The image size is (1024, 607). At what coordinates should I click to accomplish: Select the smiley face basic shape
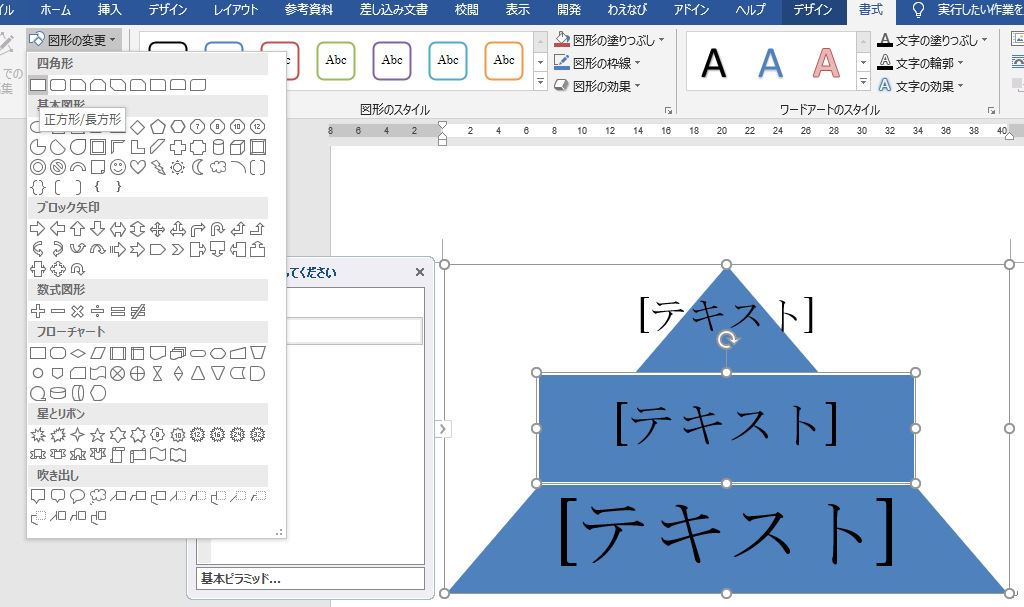[118, 167]
